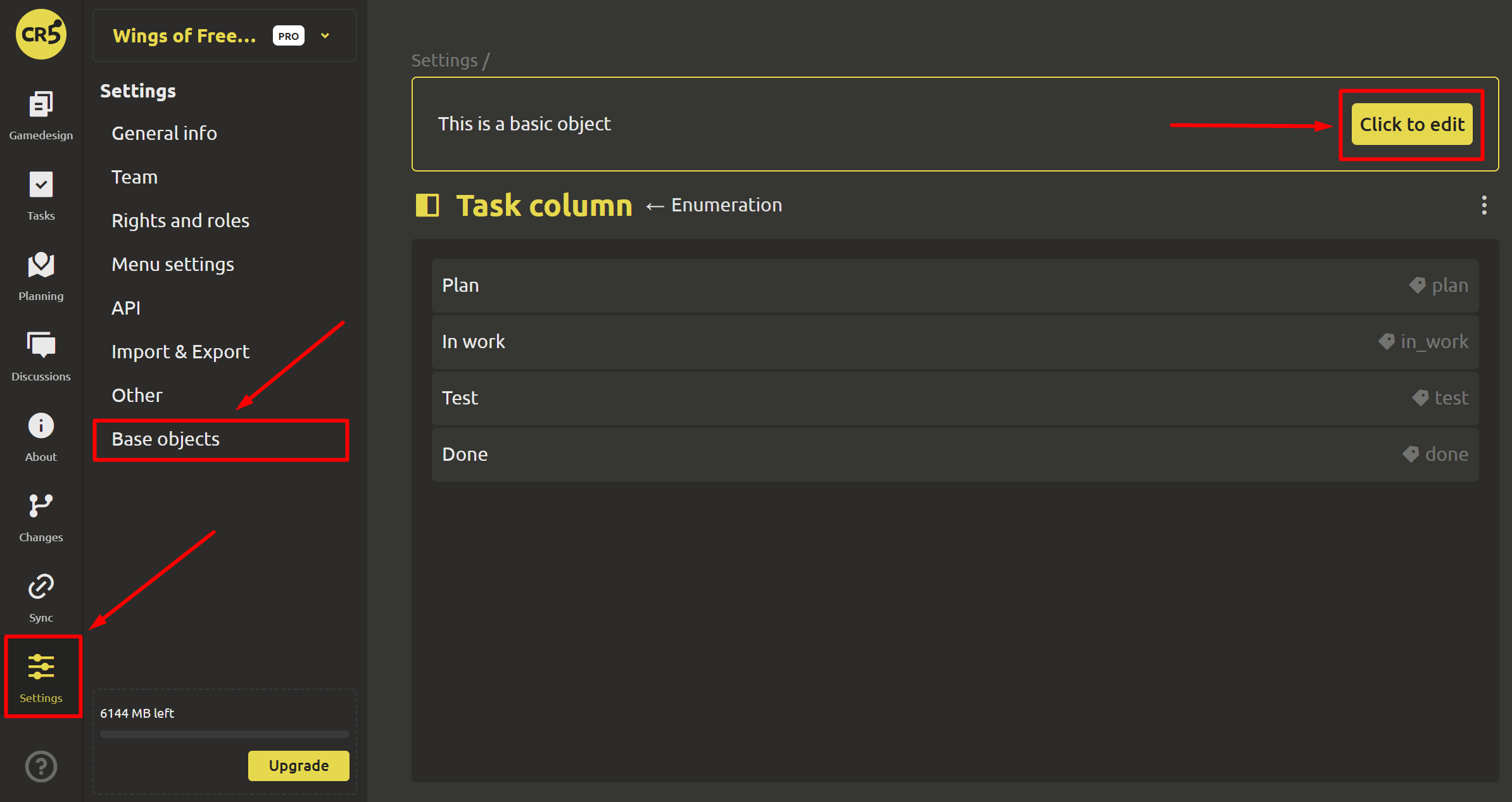Open the Settings sliders icon
This screenshot has height=802, width=1512.
[41, 667]
